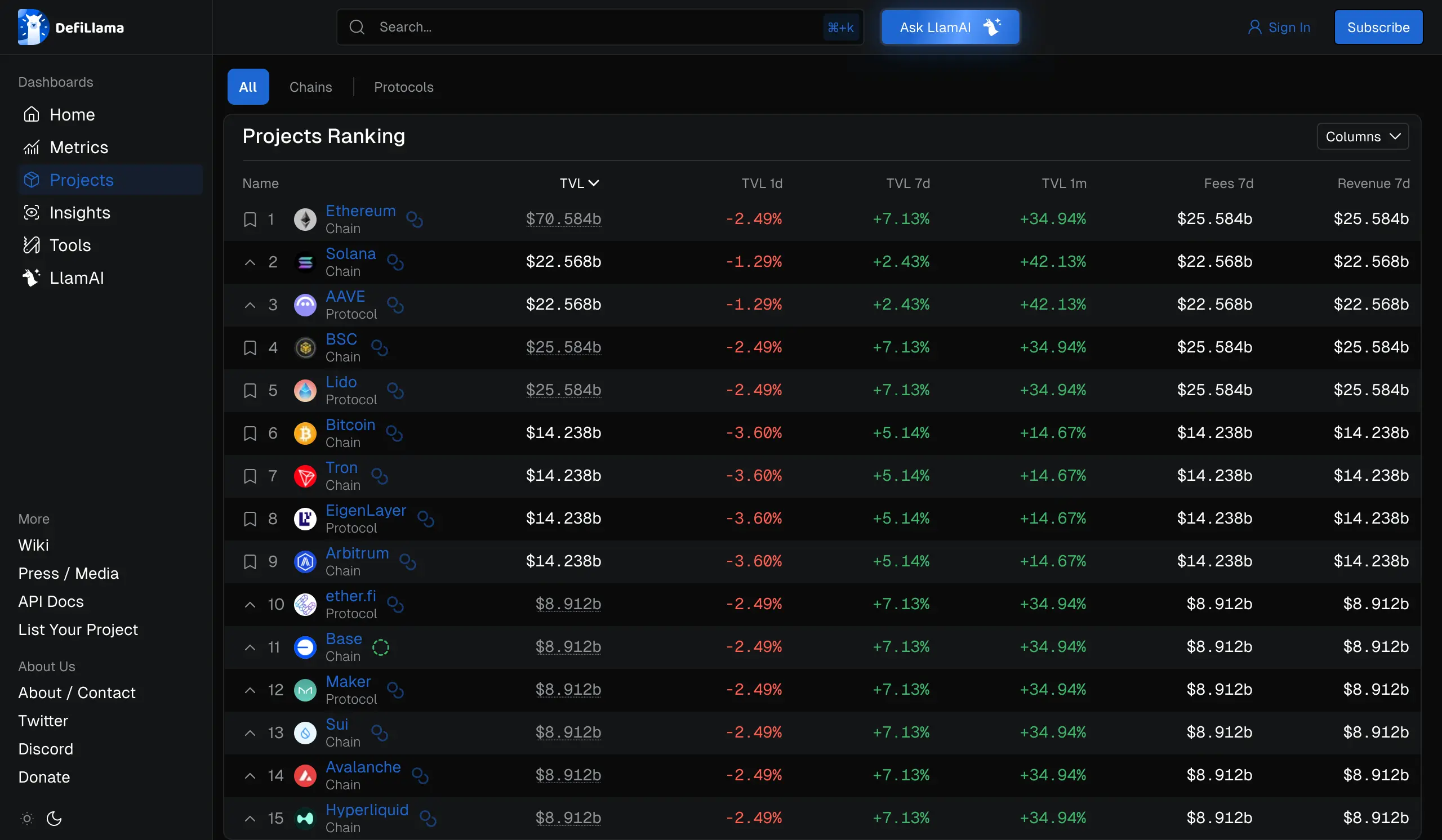Bookmark the Ethereum row
The image size is (1442, 840).
[x=250, y=219]
